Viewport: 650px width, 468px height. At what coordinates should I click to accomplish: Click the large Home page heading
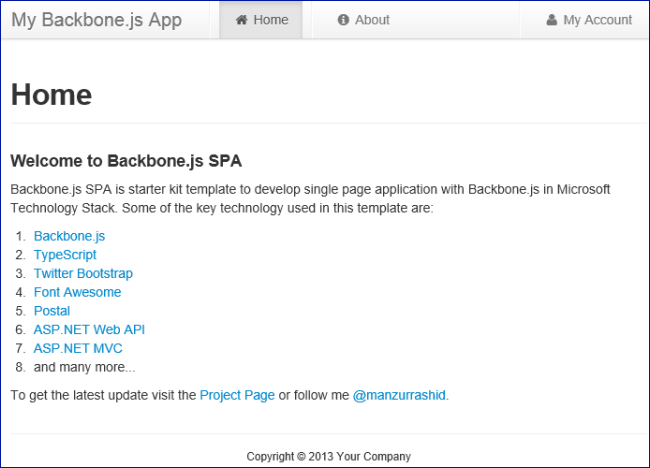pos(51,95)
